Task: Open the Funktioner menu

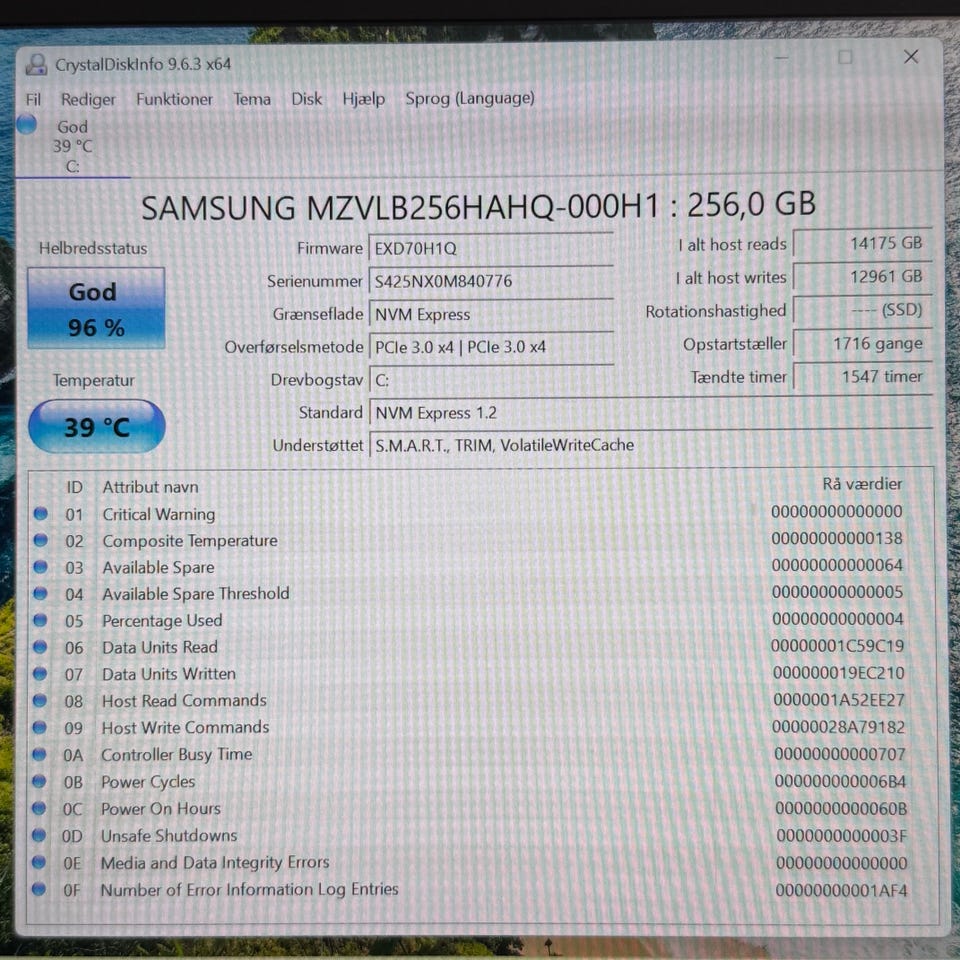Action: 174,99
